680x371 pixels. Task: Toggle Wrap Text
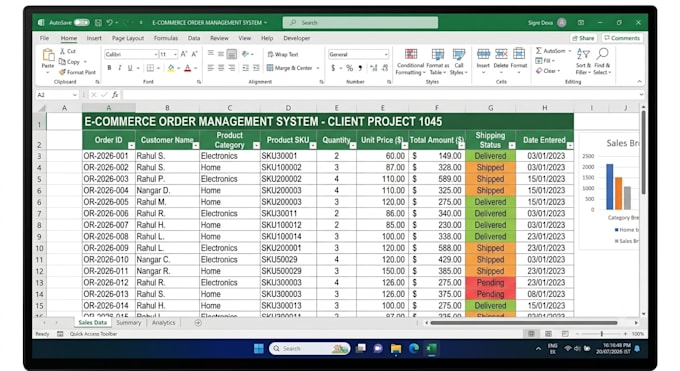[x=283, y=54]
